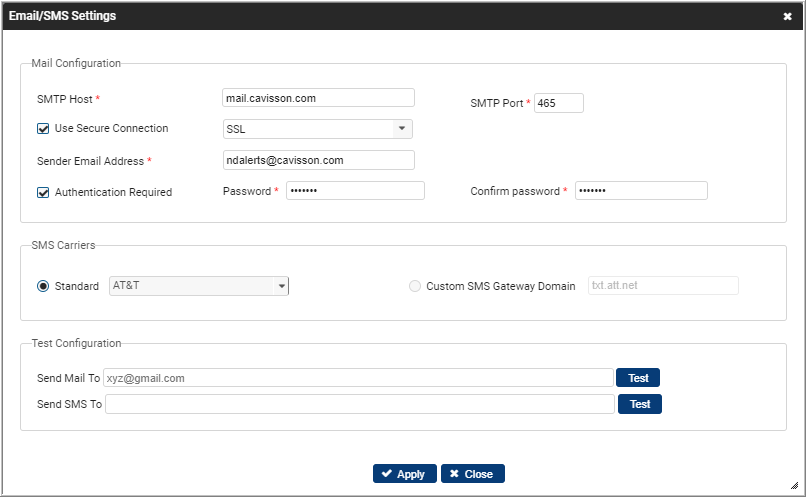Select the Sender Email Address field

tap(318, 160)
